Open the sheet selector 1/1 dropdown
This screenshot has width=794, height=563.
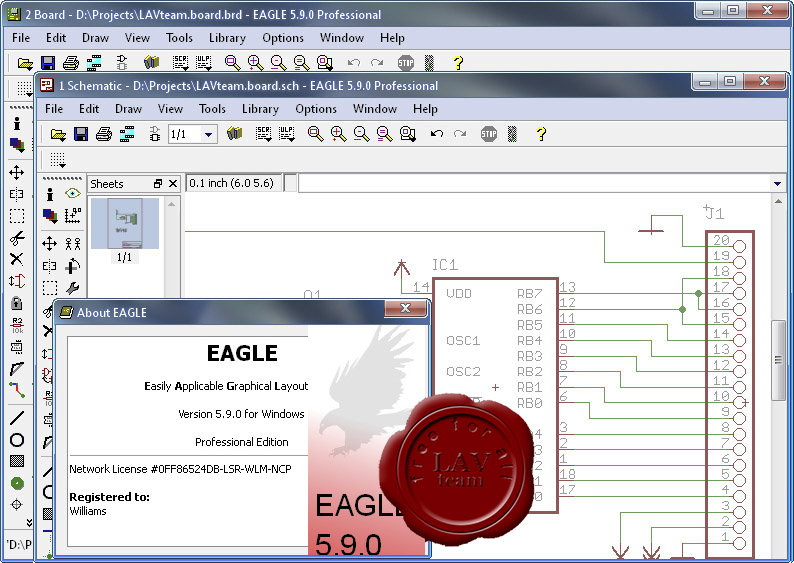click(x=208, y=135)
